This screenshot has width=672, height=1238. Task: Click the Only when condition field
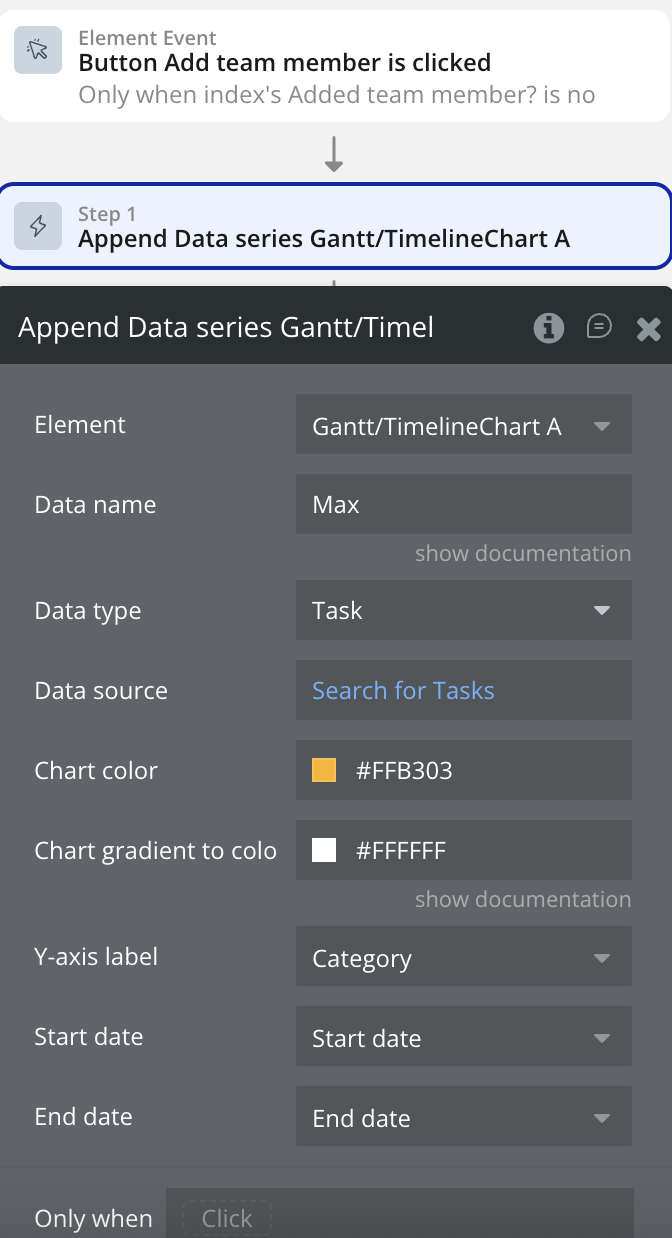pyautogui.click(x=399, y=1217)
